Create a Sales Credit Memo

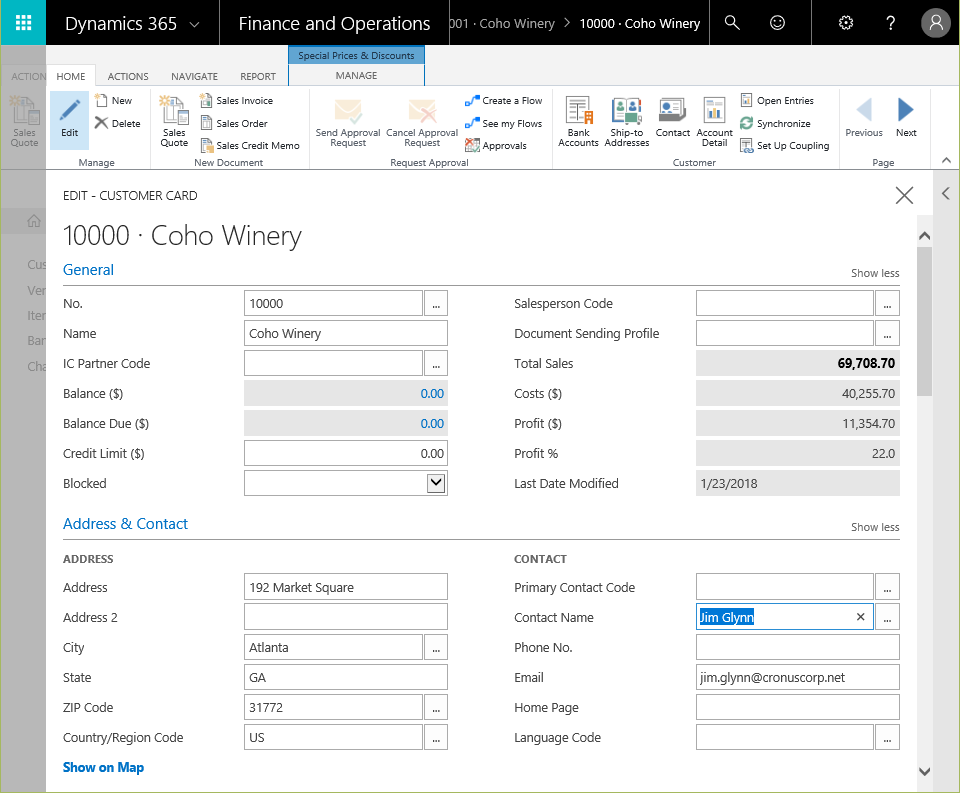pos(250,145)
